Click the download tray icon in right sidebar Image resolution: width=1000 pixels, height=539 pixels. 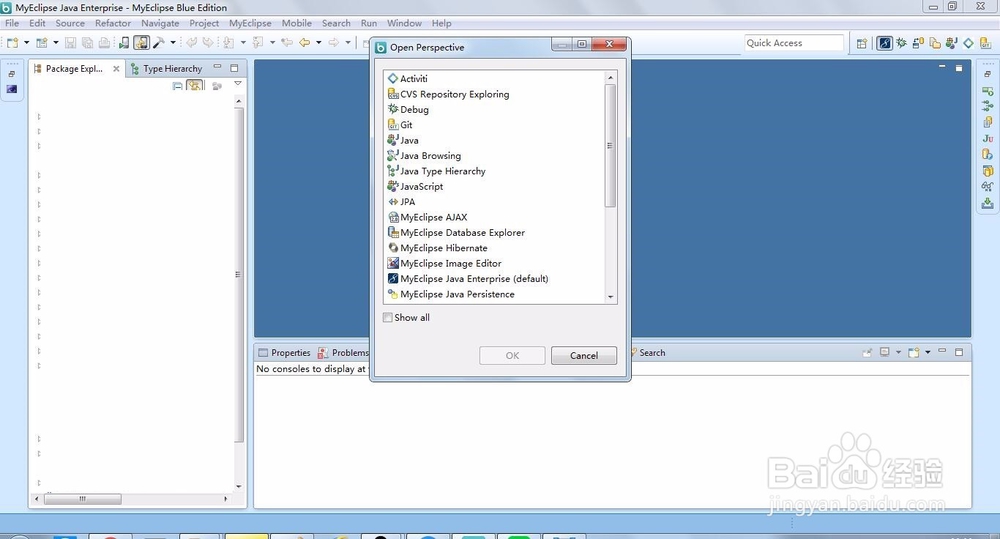pyautogui.click(x=988, y=203)
